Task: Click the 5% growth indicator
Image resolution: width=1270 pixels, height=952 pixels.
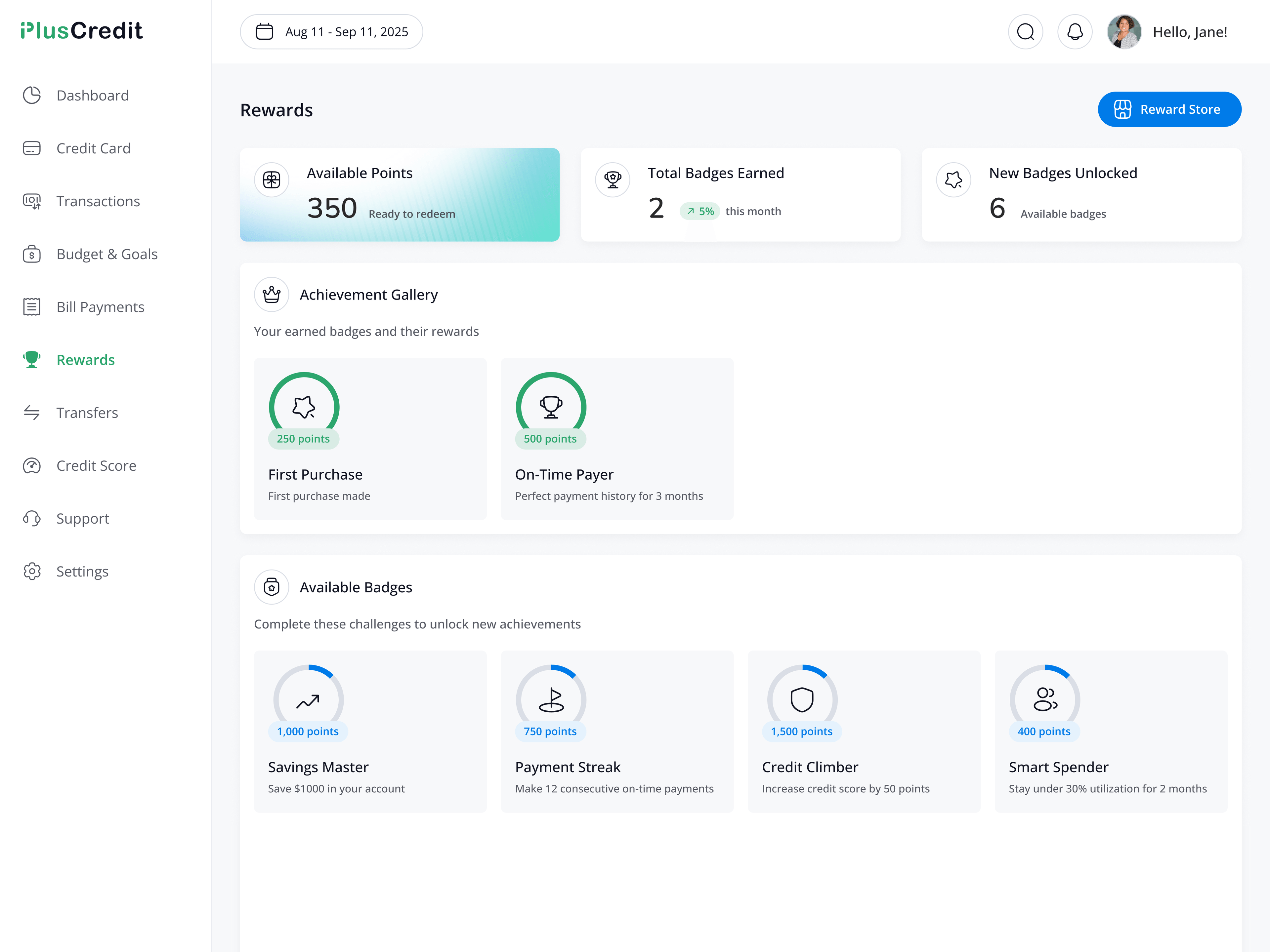Action: (x=700, y=211)
